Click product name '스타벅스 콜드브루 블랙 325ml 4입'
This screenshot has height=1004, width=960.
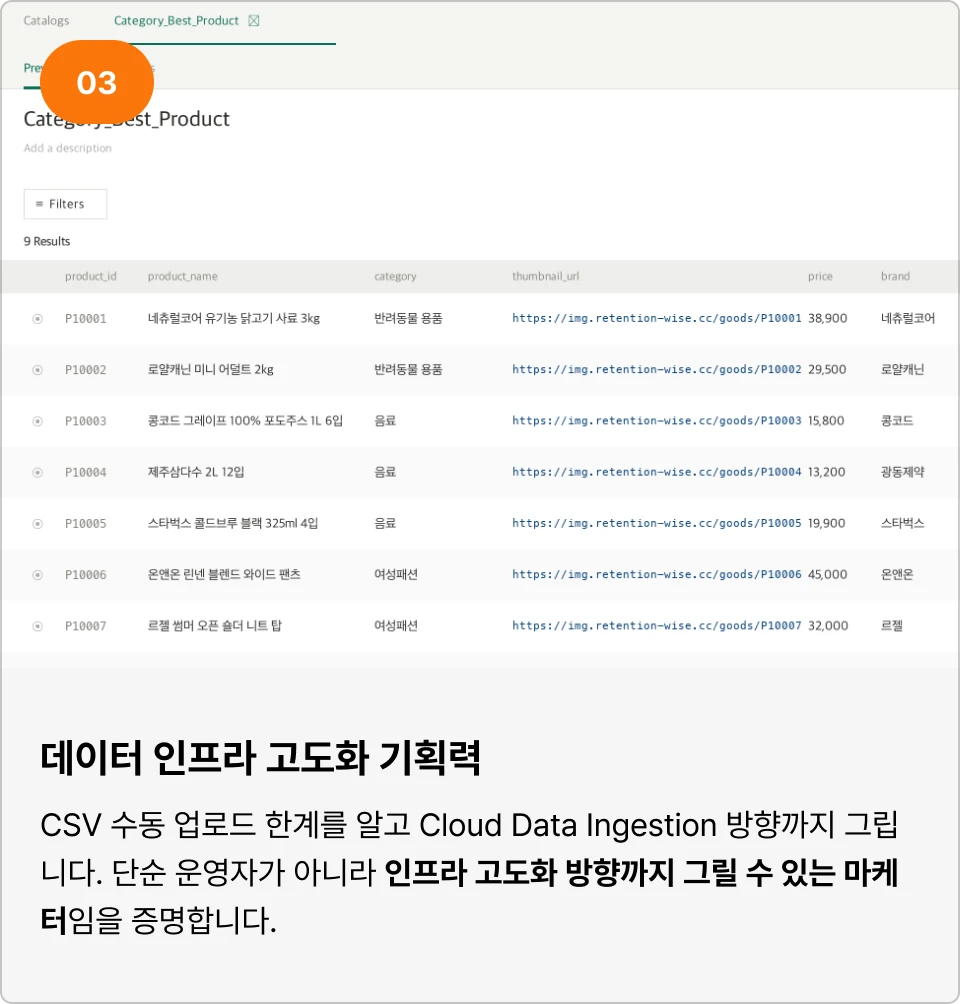point(233,523)
